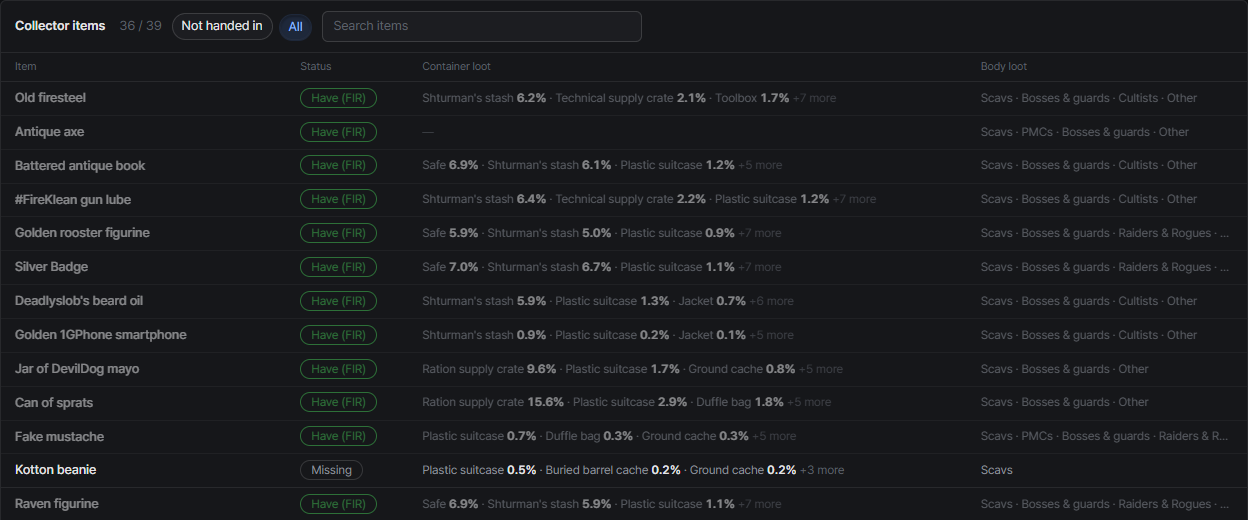
Task: Sort by the Item column header
Action: click(x=26, y=67)
